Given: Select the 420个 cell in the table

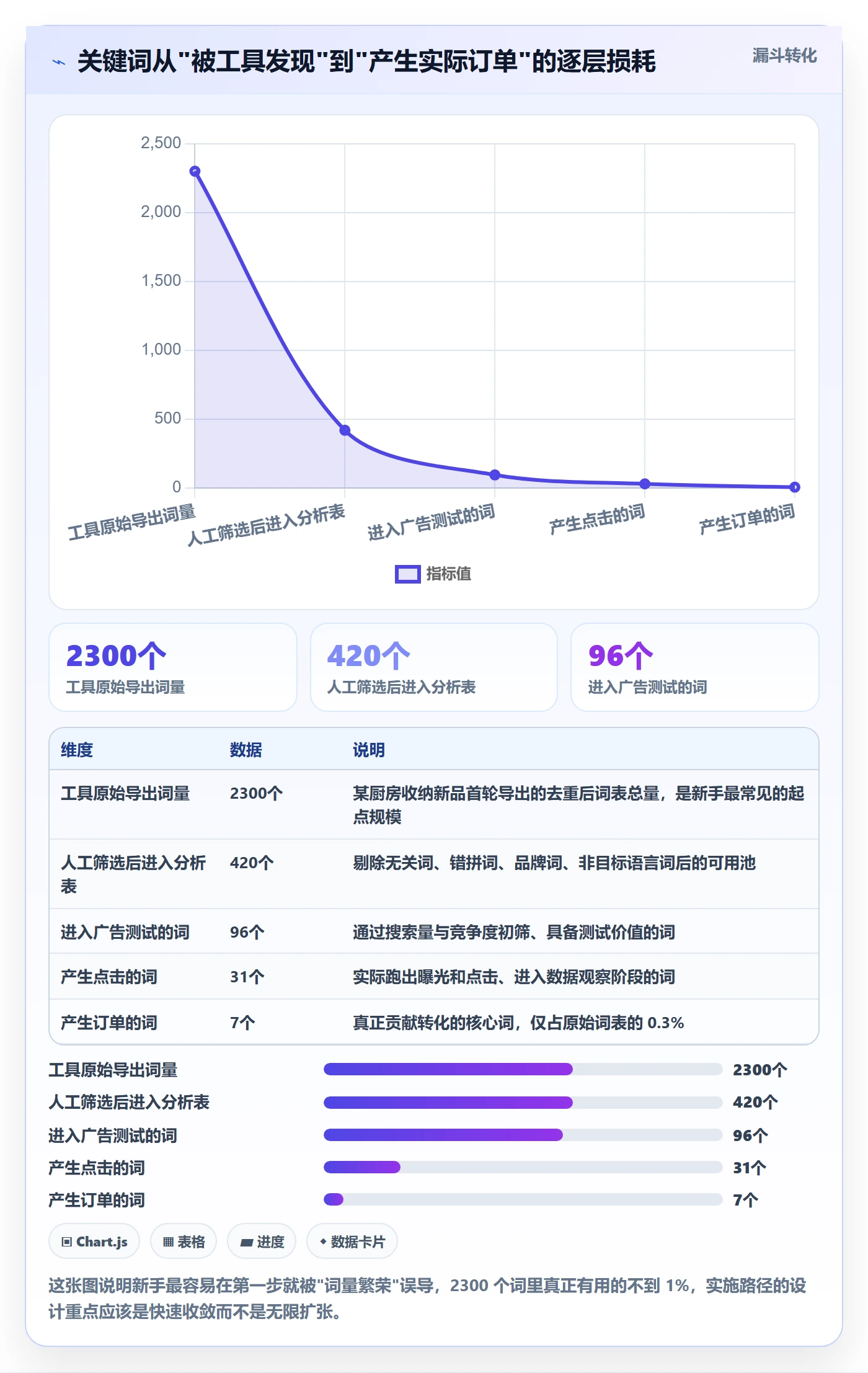Looking at the screenshot, I should tap(252, 863).
